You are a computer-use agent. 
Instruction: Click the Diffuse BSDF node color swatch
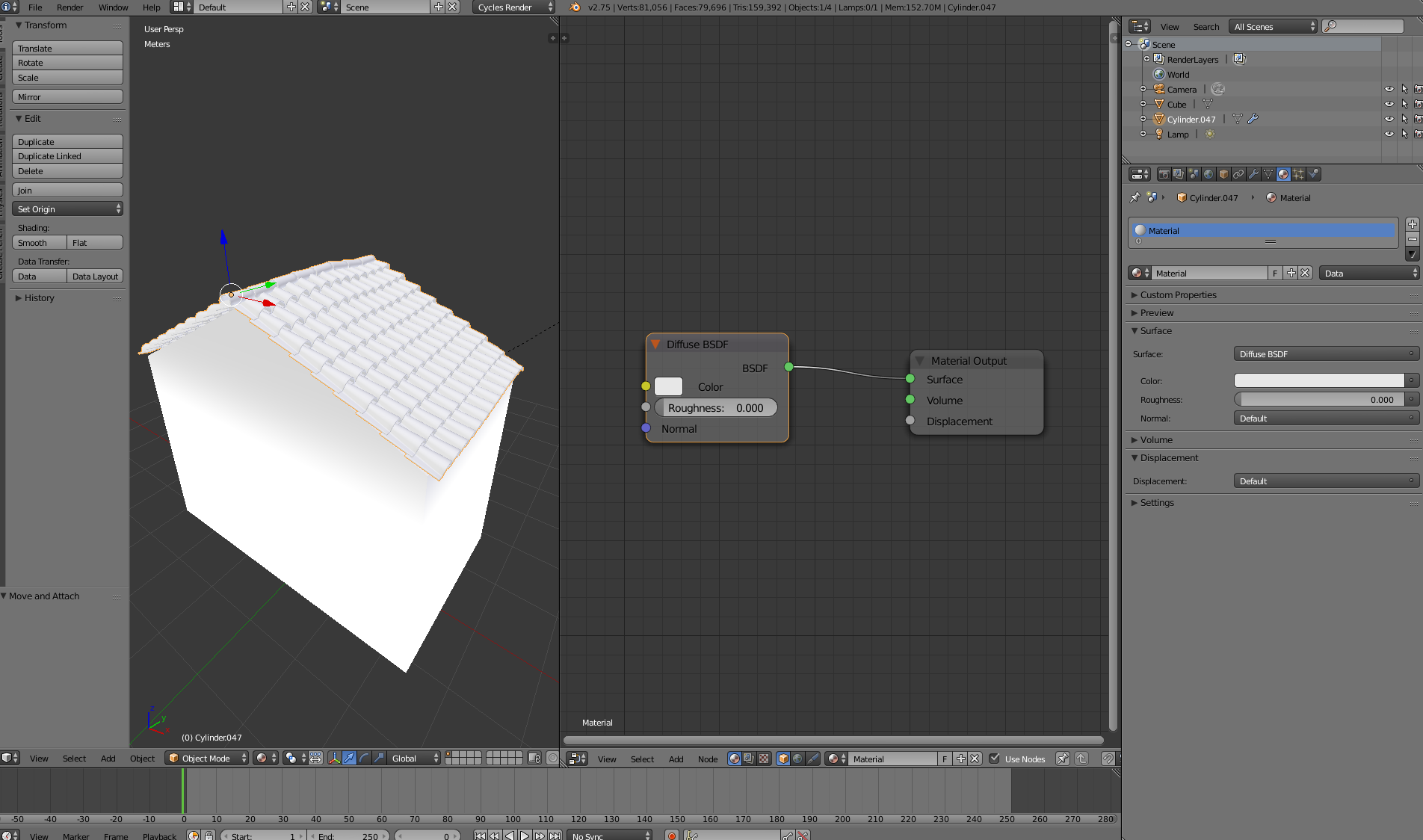668,387
